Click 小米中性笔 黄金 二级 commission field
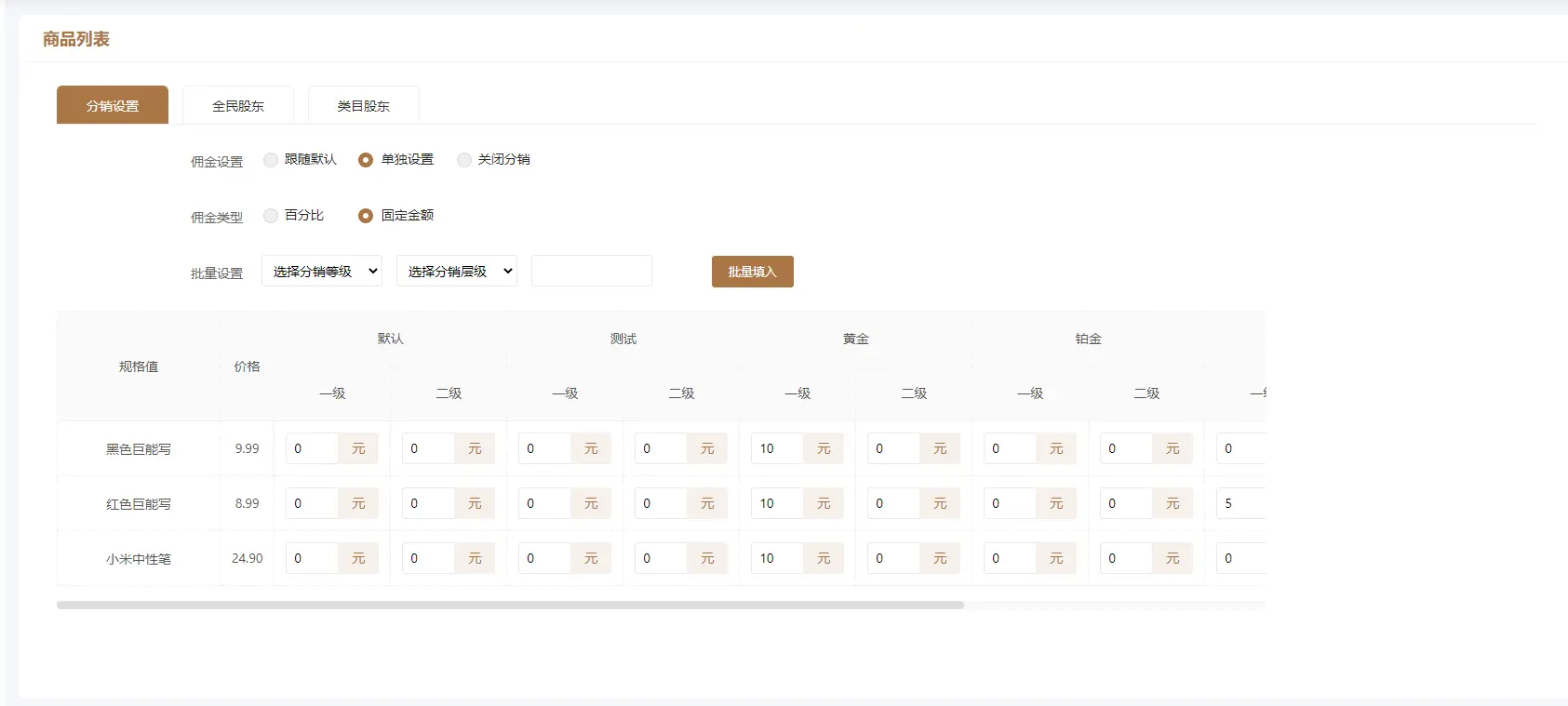The height and width of the screenshot is (706, 1568). (x=893, y=558)
